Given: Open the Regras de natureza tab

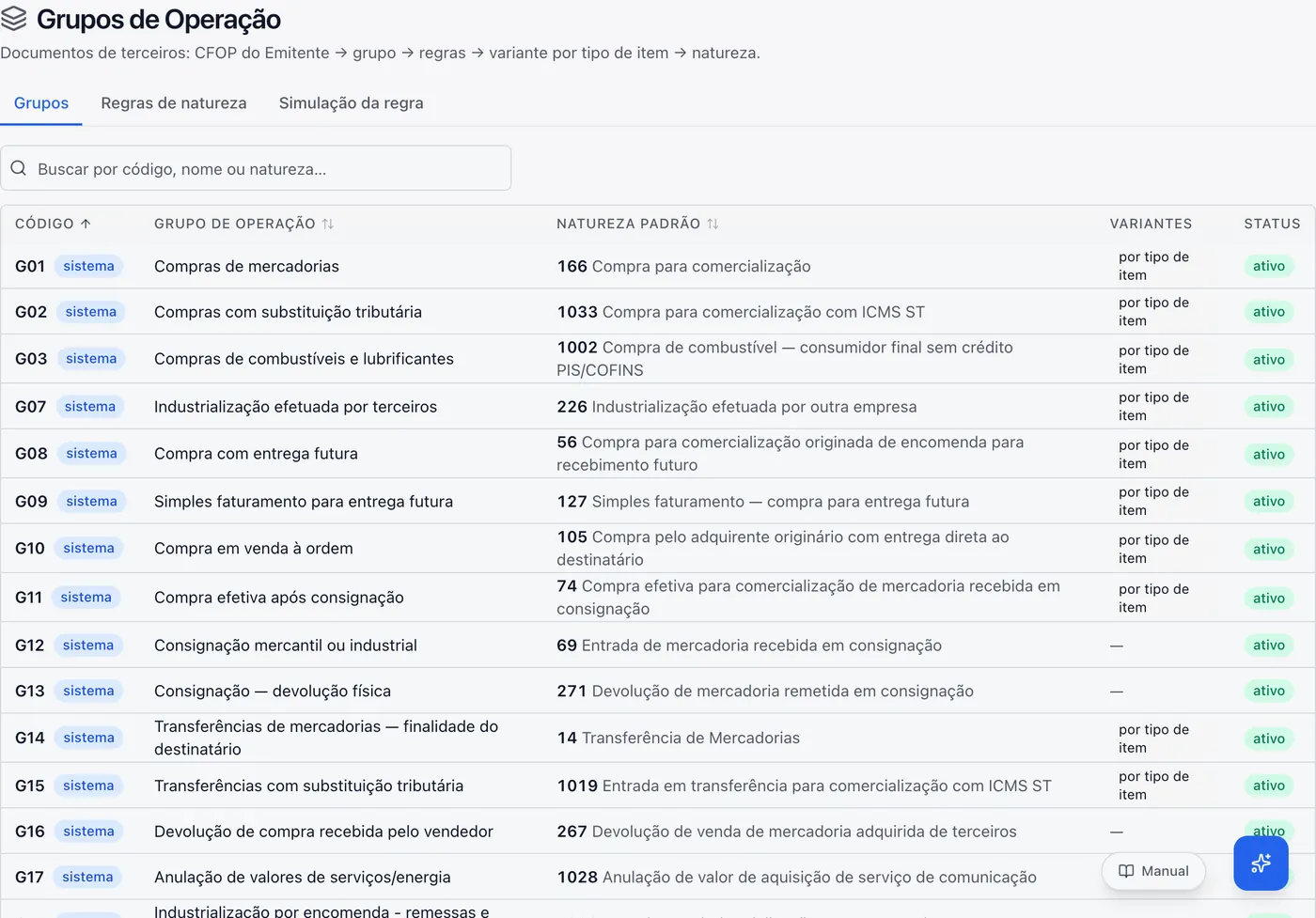Looking at the screenshot, I should click(x=174, y=103).
